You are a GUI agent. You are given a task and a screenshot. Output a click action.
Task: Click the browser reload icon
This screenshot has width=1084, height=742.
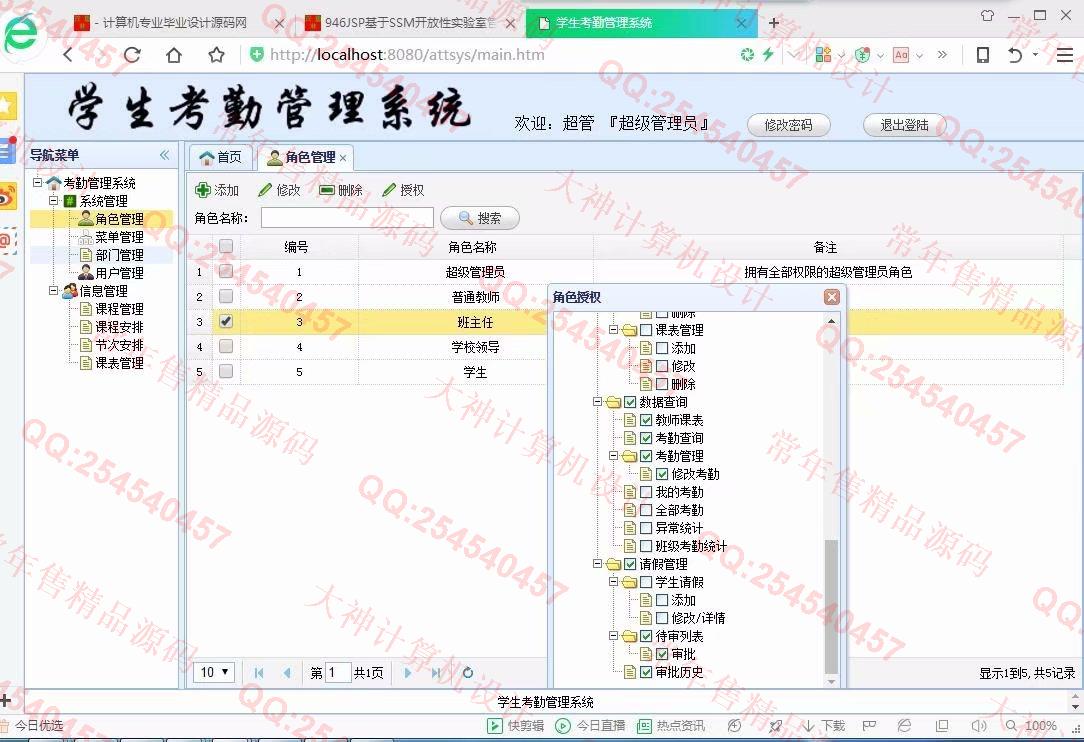coord(132,55)
